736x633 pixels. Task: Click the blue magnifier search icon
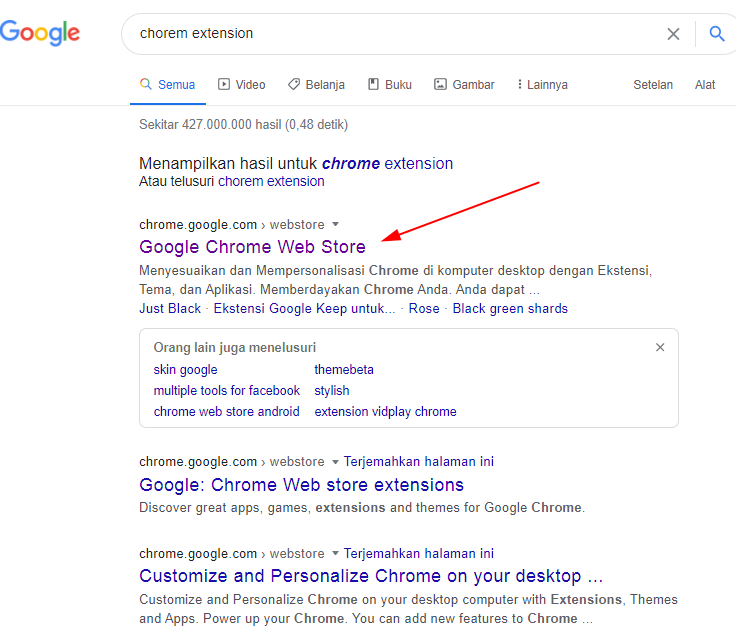point(716,34)
